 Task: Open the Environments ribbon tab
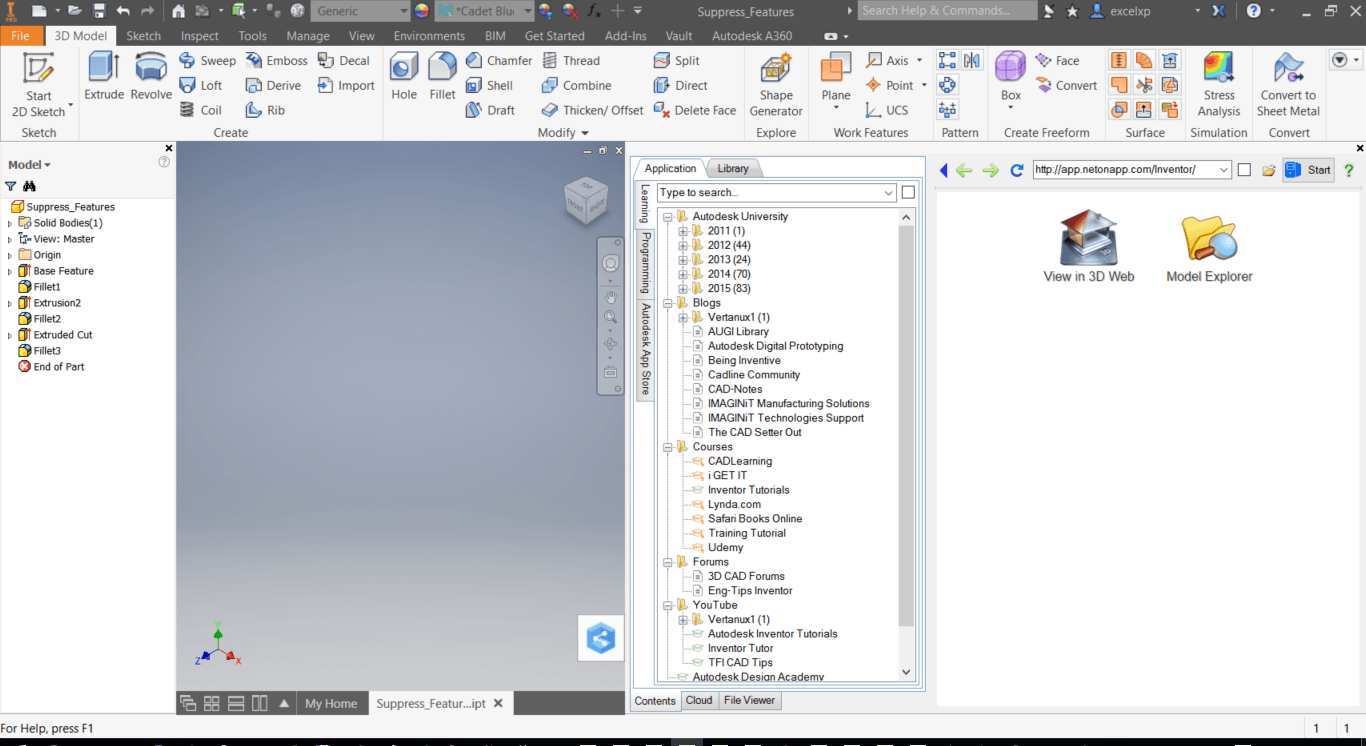click(x=429, y=35)
